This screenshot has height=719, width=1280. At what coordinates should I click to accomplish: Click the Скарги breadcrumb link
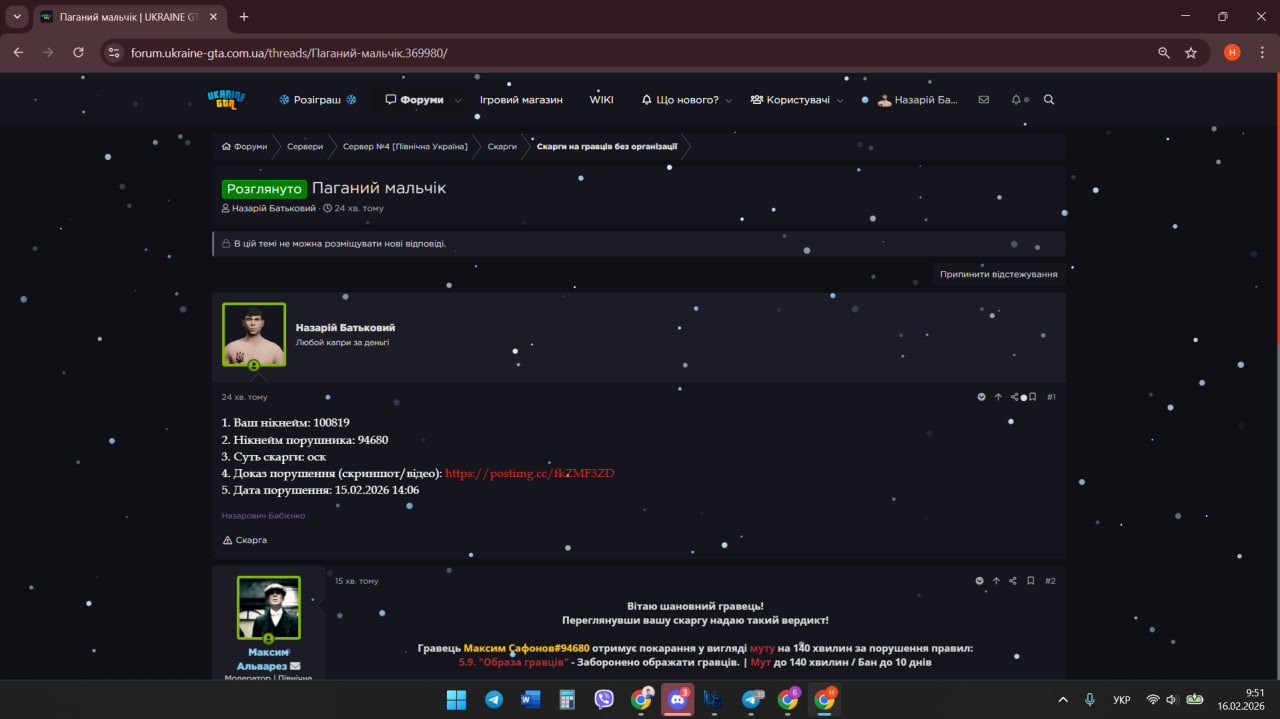click(x=502, y=146)
